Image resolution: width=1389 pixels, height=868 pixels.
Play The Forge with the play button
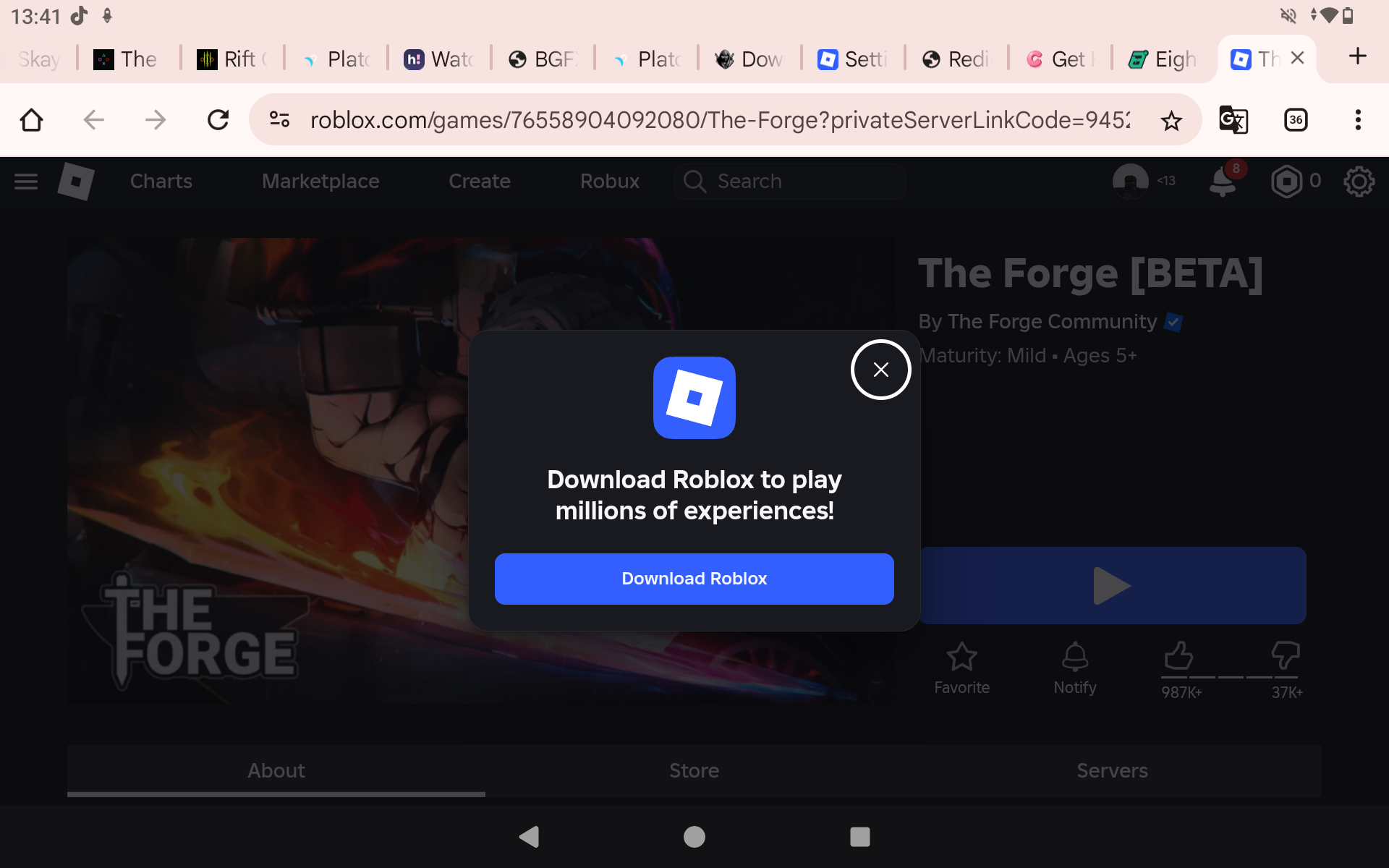tap(1113, 585)
